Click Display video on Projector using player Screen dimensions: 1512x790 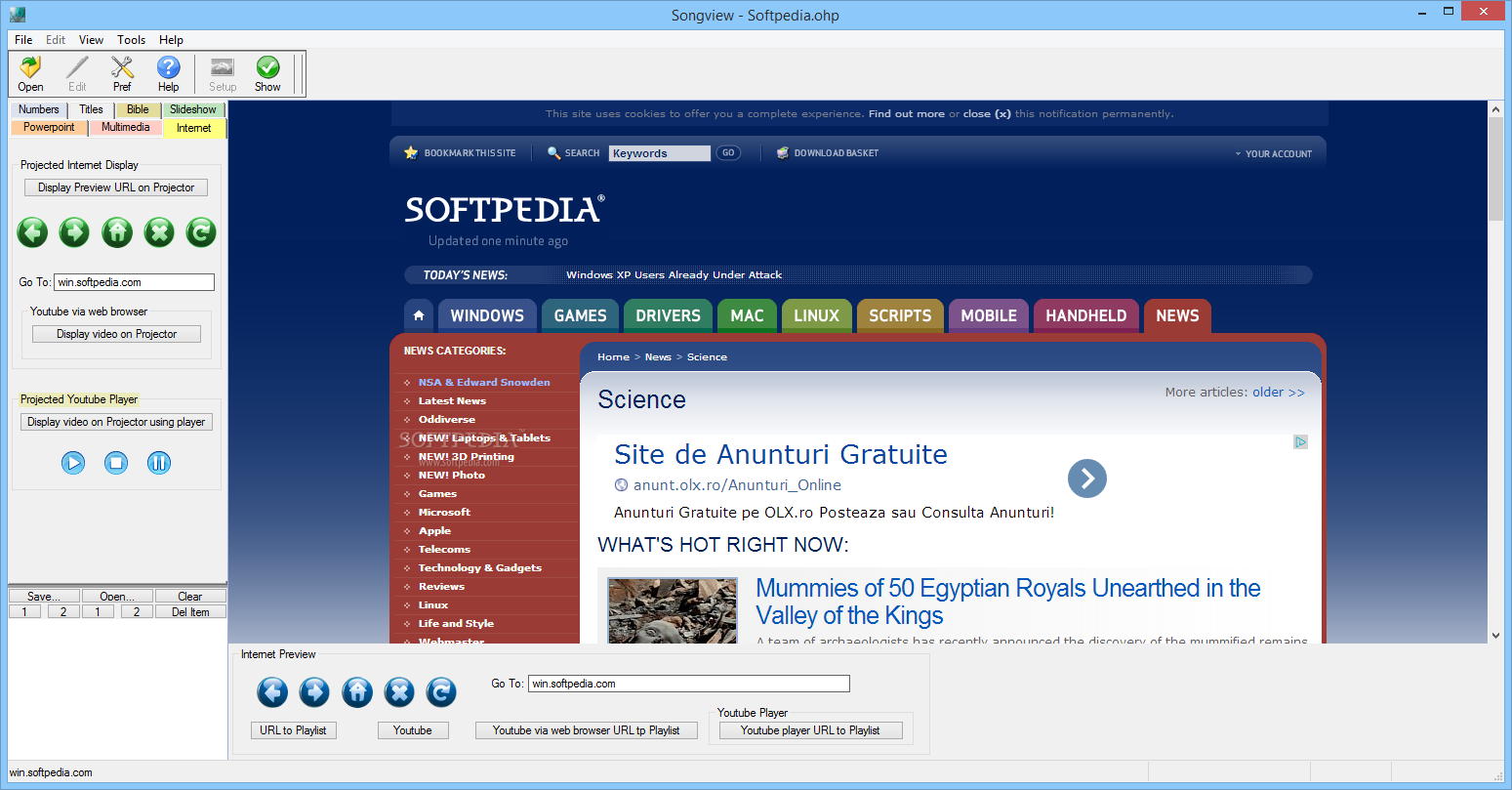[x=116, y=422]
